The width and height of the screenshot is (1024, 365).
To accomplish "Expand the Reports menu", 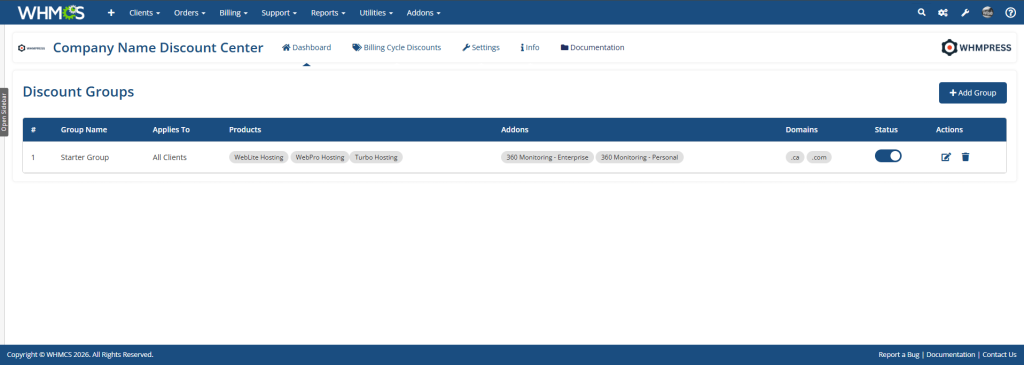I will (328, 12).
